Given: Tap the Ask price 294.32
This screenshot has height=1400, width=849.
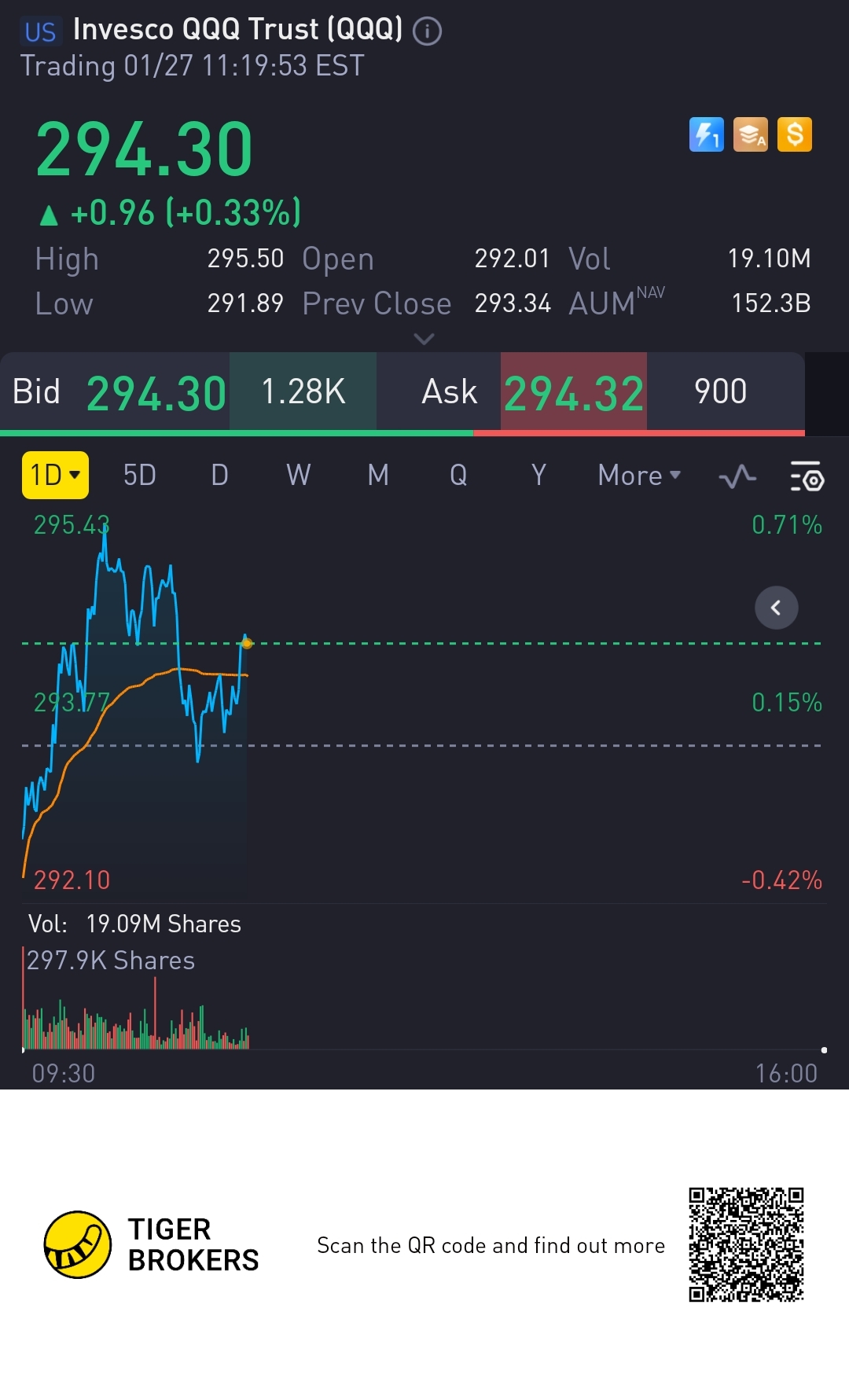Looking at the screenshot, I should [574, 393].
